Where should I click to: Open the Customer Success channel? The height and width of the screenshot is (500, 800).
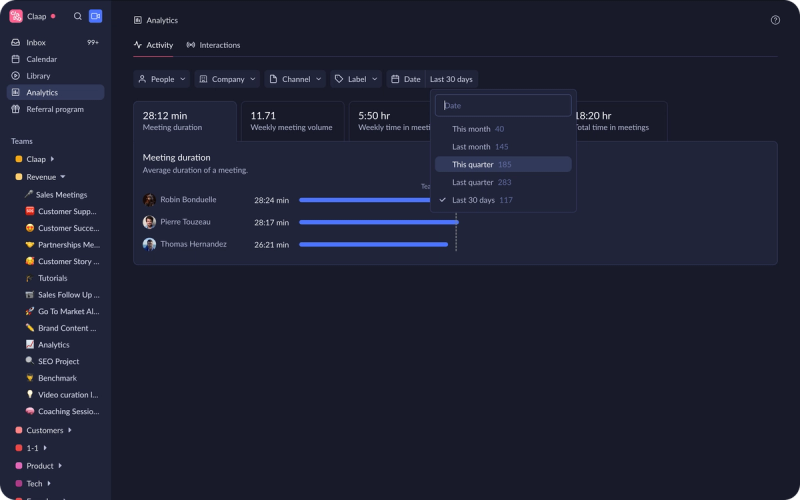62,228
